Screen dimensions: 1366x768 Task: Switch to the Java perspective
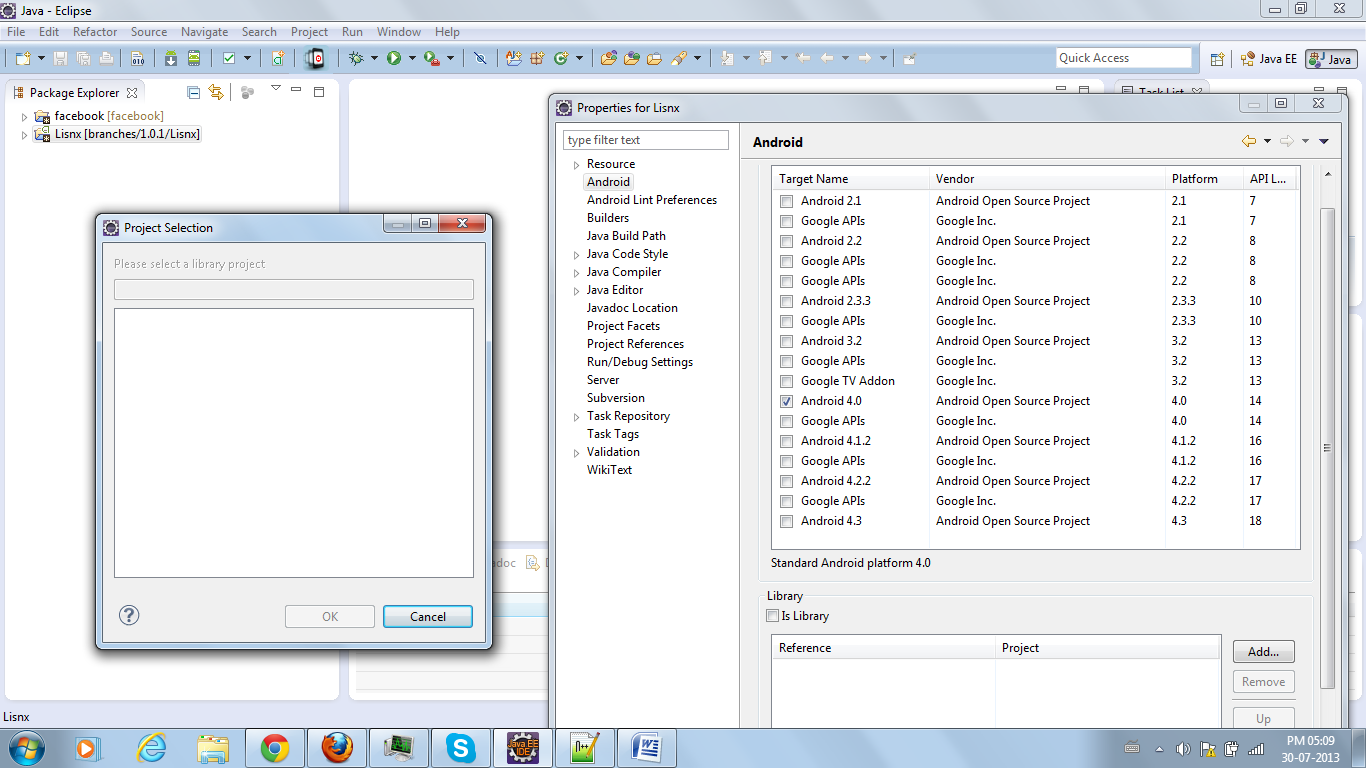(1330, 59)
